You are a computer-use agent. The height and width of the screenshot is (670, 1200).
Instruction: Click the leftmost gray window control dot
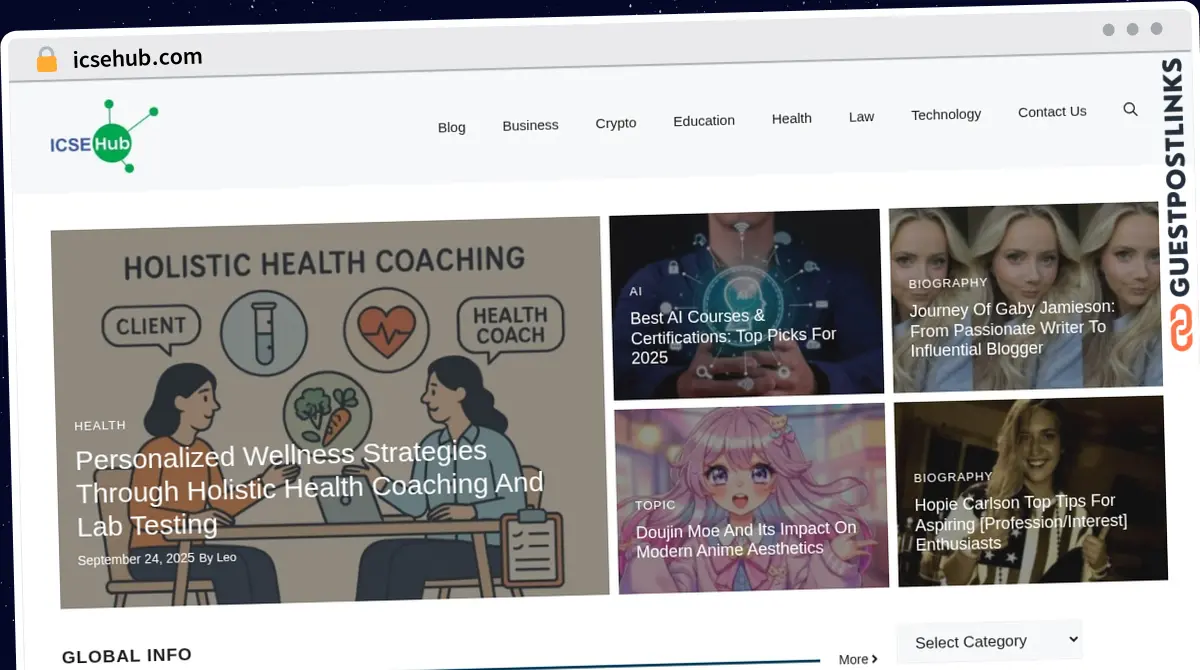(x=1109, y=30)
